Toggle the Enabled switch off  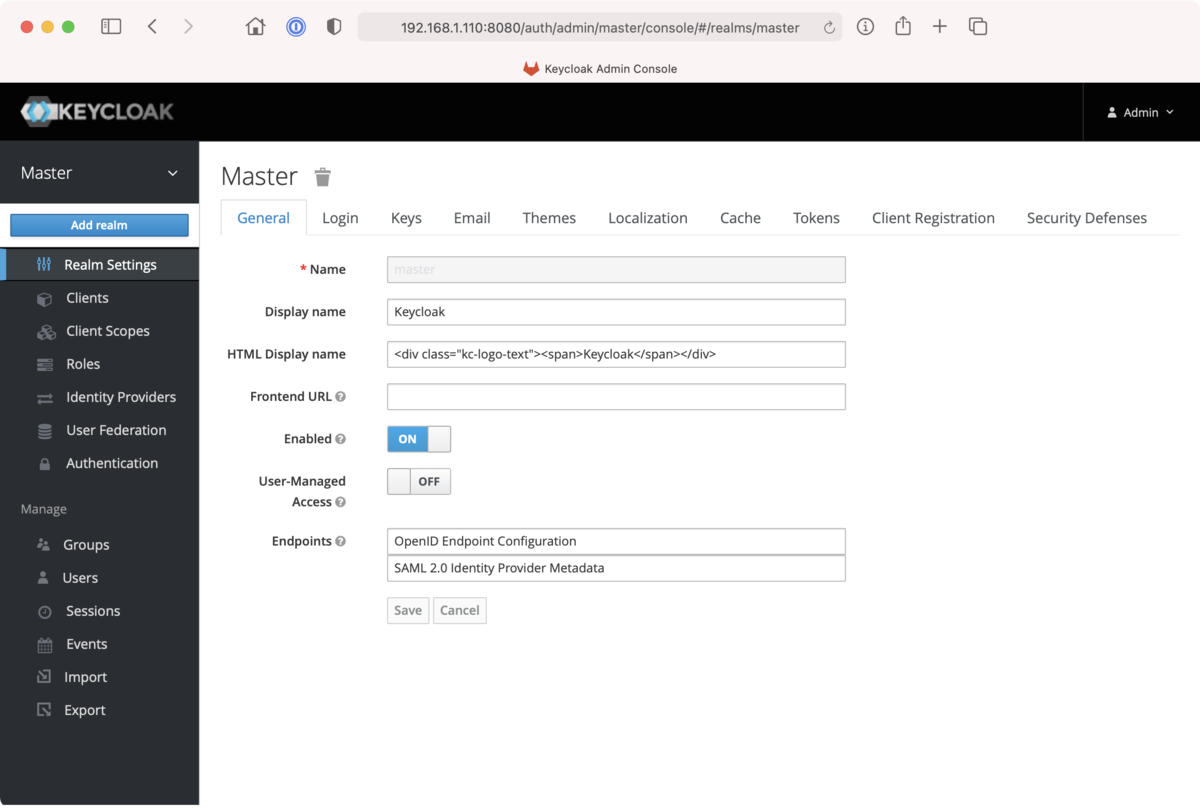pyautogui.click(x=419, y=439)
